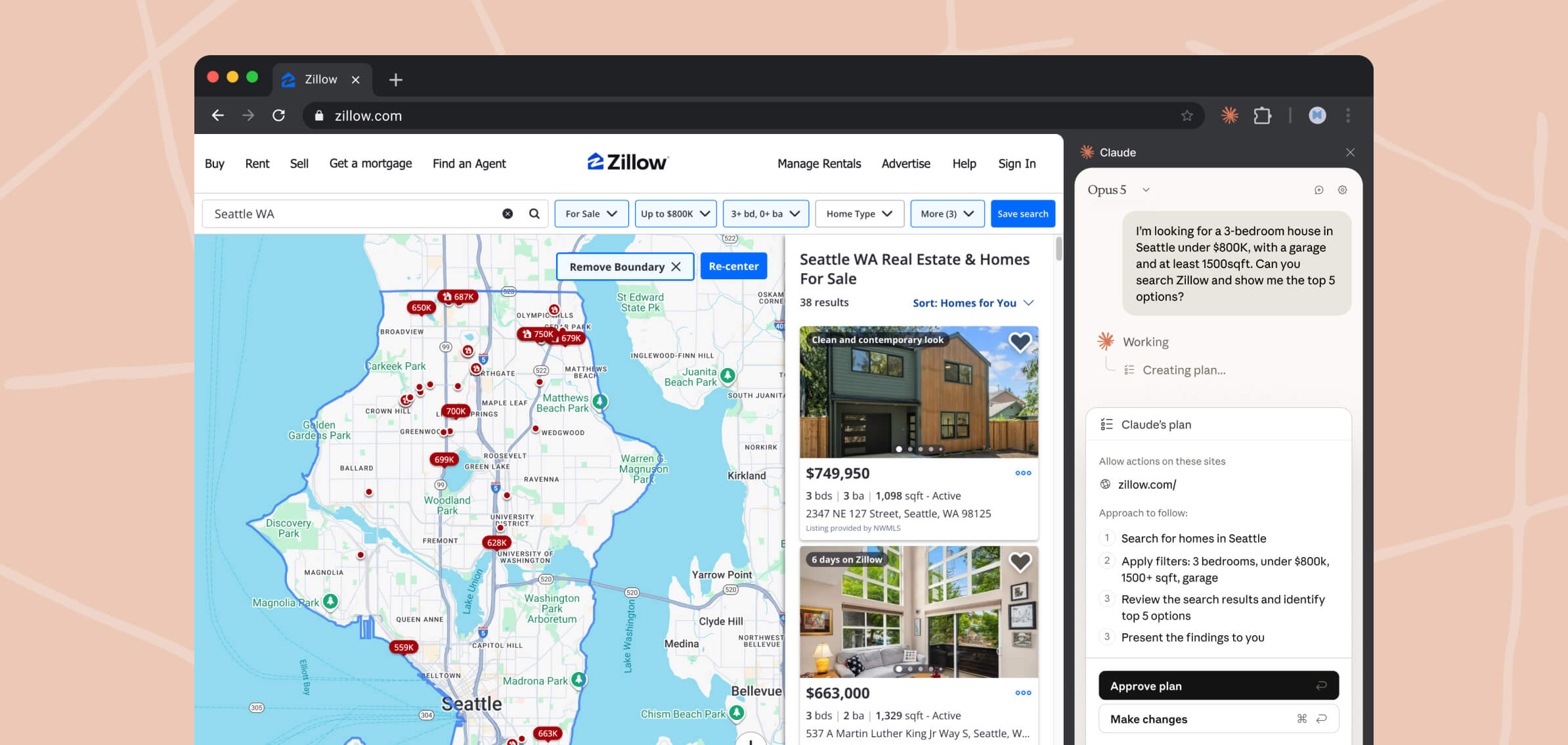The width and height of the screenshot is (1568, 745).
Task: Expand the Up to $800K price filter
Action: (676, 214)
